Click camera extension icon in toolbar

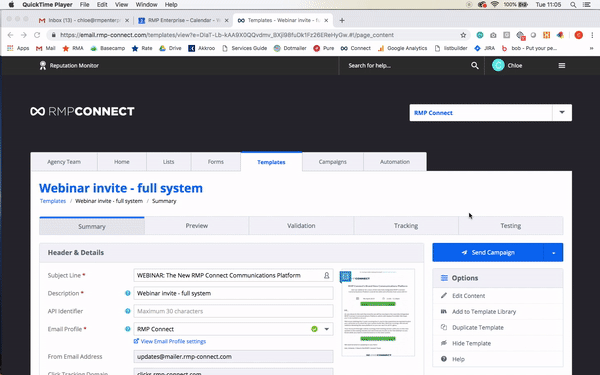493,35
